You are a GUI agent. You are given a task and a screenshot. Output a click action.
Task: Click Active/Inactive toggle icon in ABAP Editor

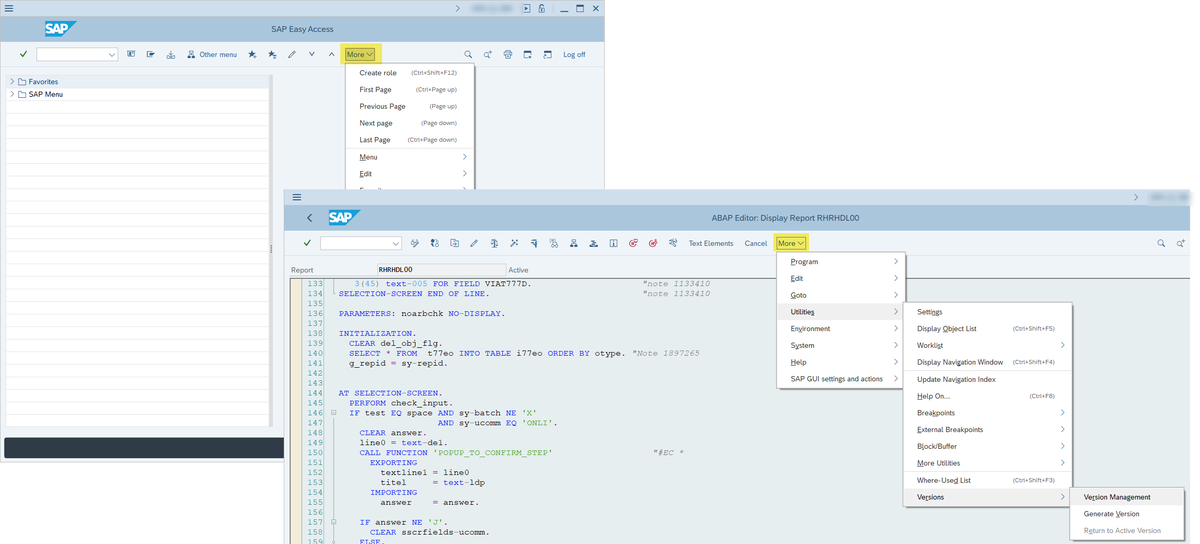(435, 243)
